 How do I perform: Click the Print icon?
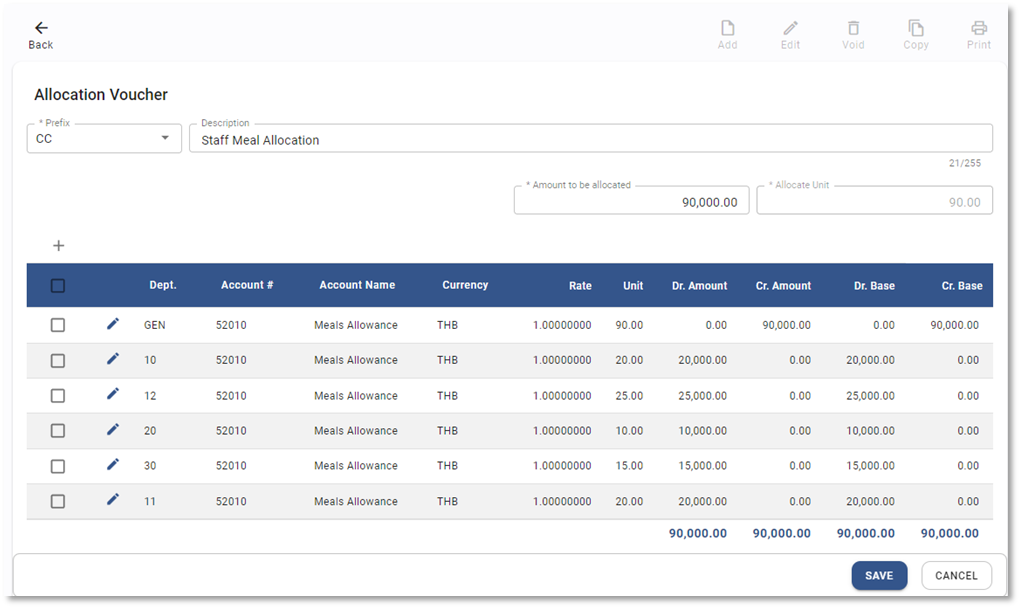979,29
